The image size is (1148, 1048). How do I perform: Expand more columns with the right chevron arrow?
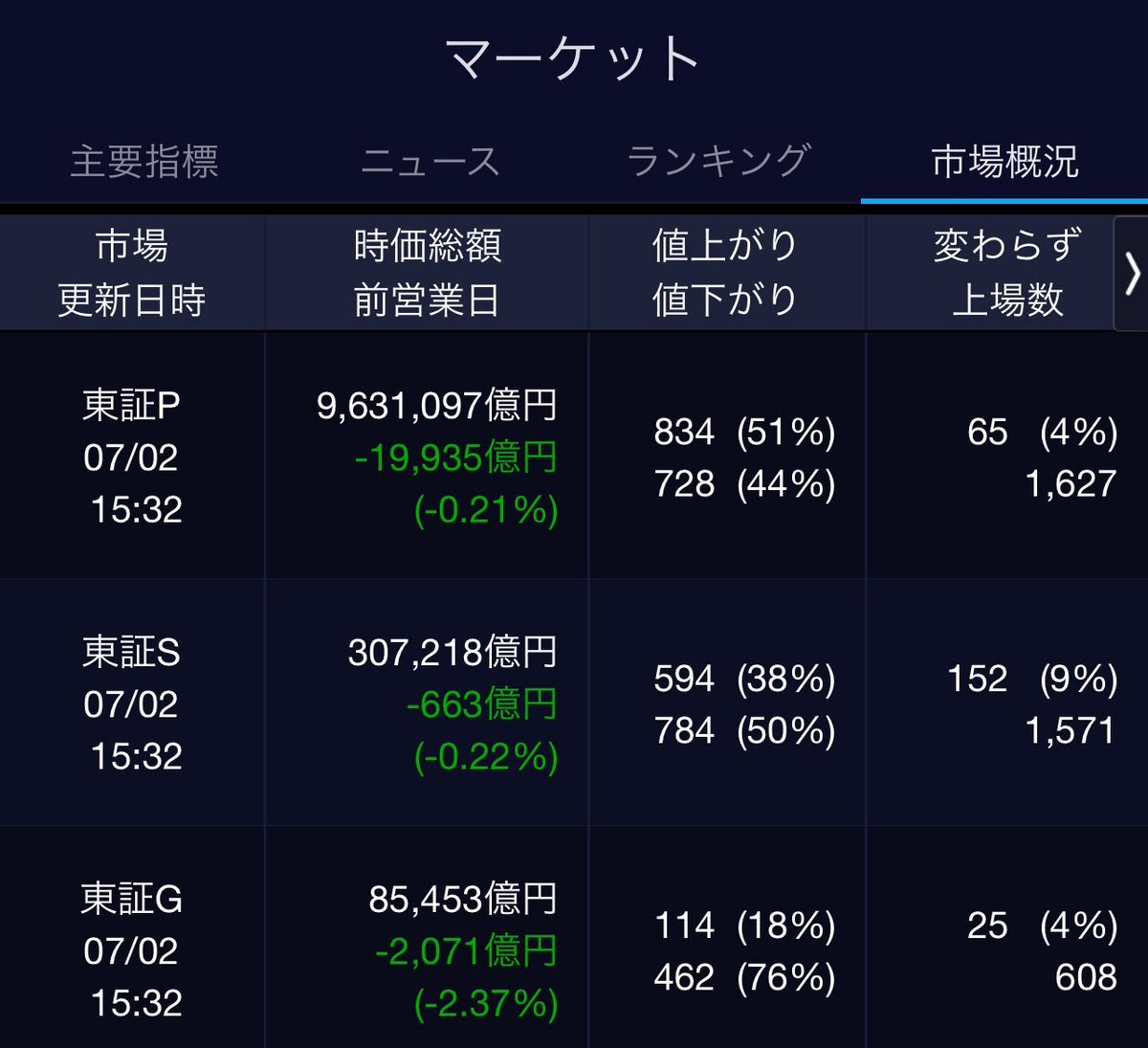point(1132,274)
